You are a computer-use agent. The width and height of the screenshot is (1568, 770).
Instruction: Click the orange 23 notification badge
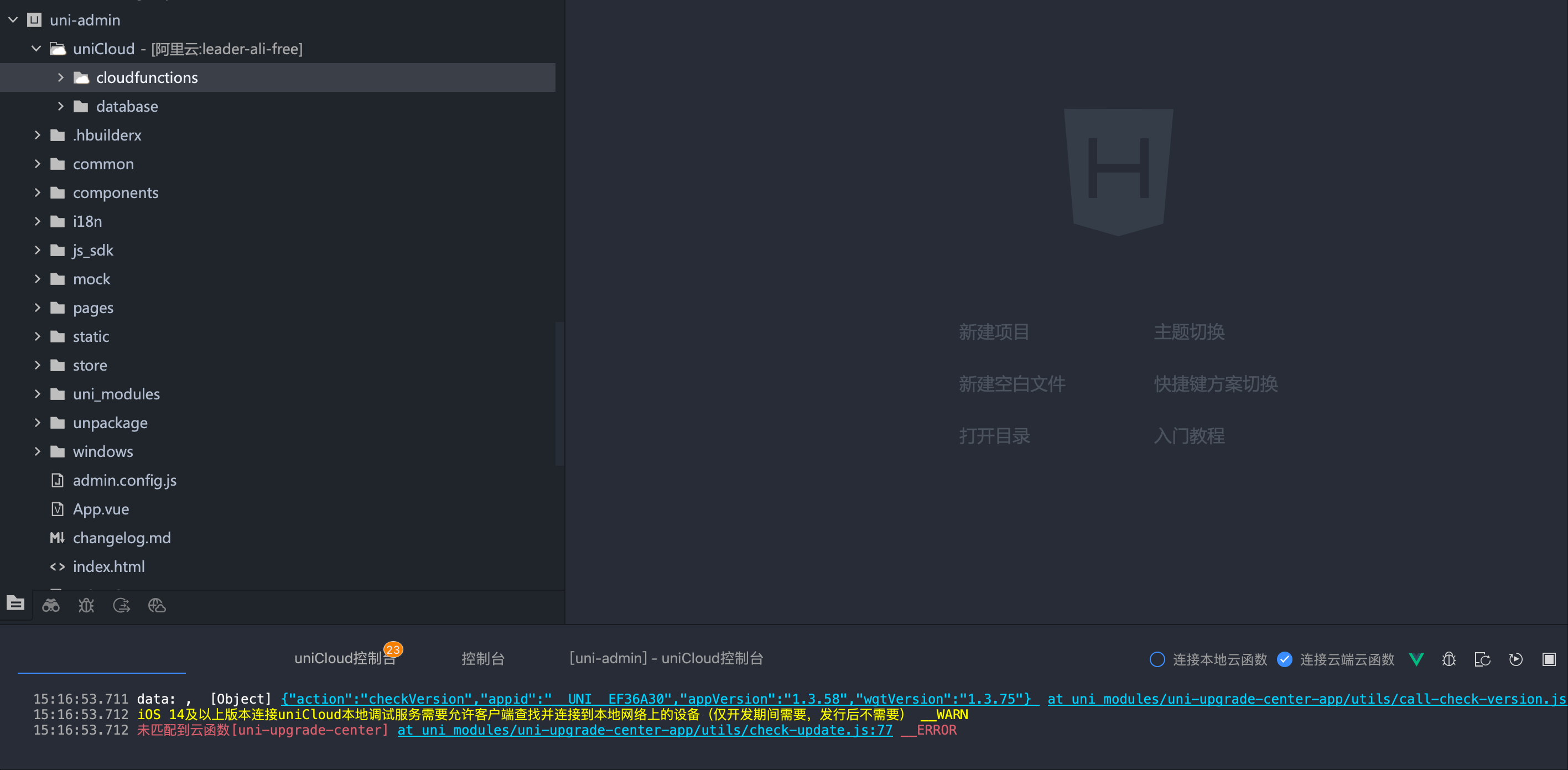coord(393,649)
